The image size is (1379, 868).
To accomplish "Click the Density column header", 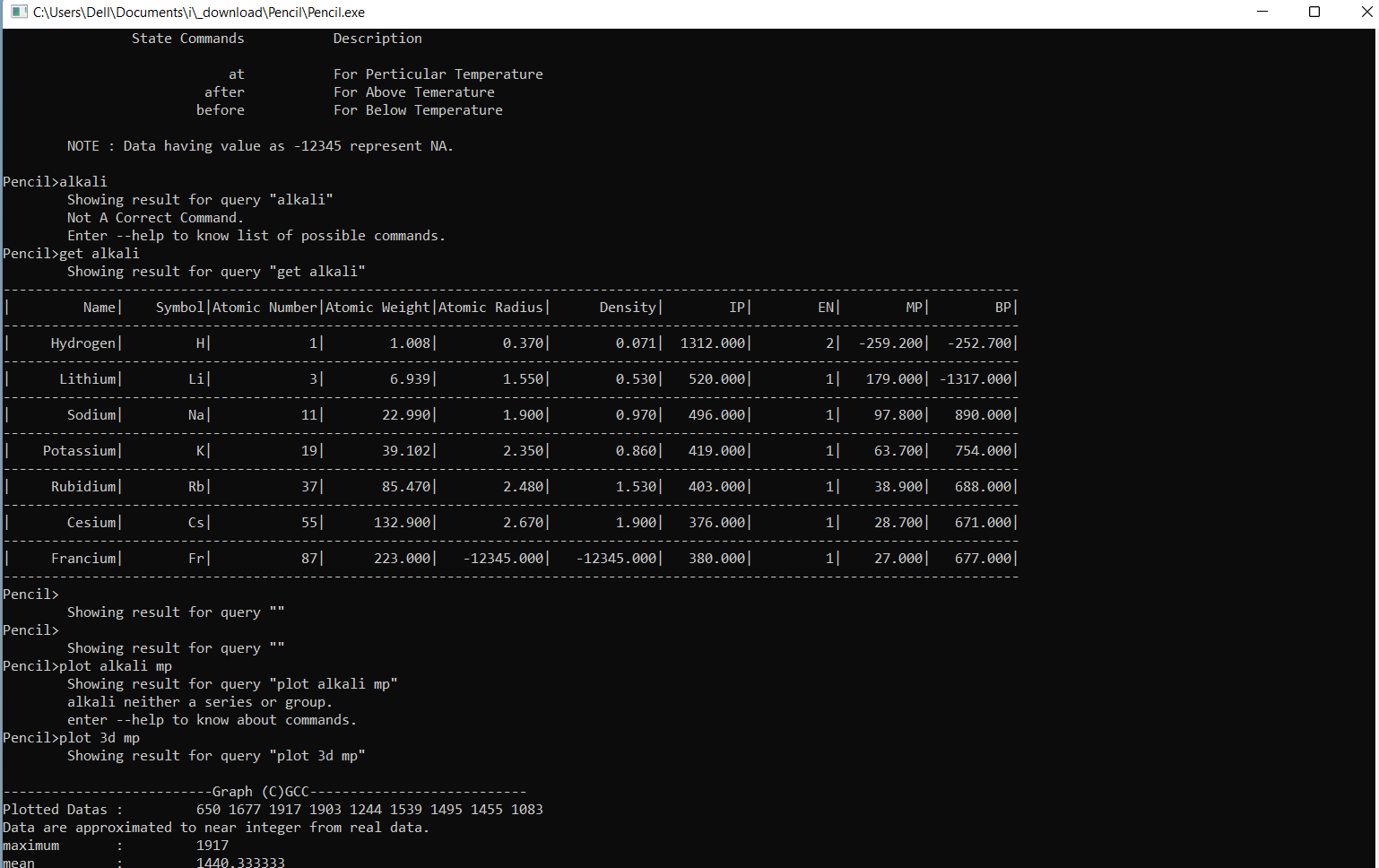I will (x=628, y=307).
